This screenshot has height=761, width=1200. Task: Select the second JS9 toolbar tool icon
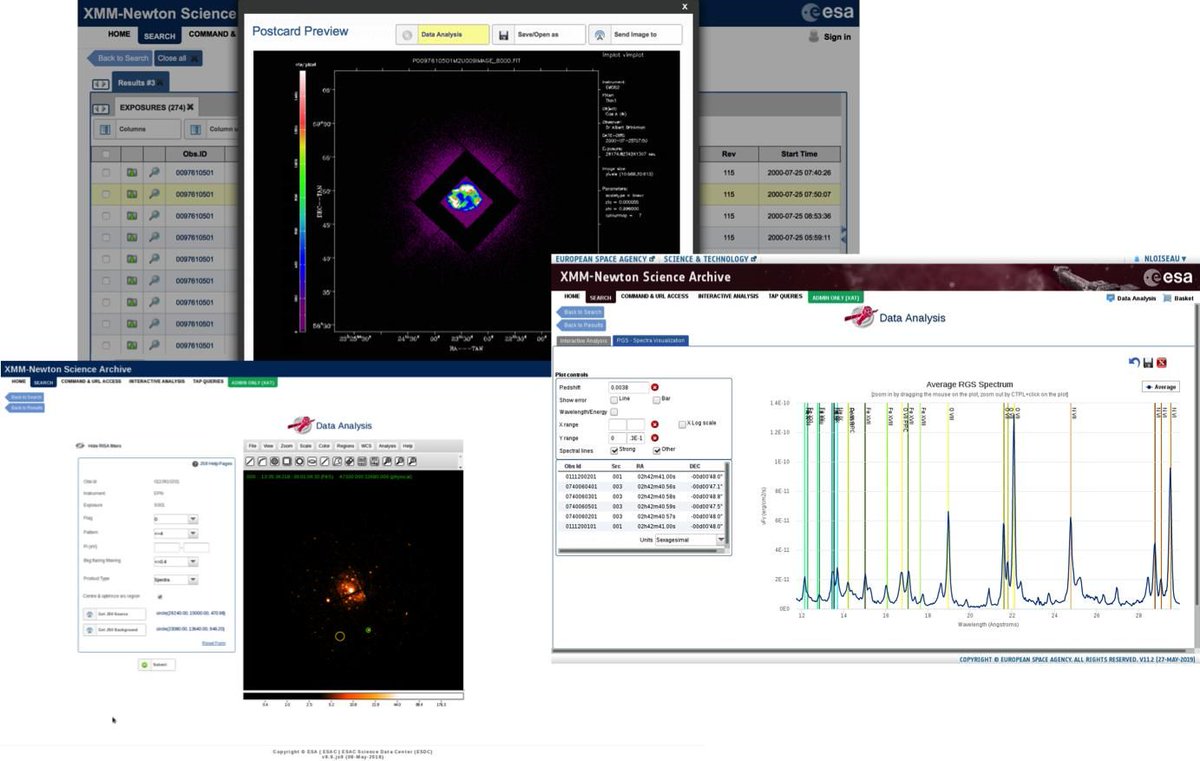coord(262,461)
